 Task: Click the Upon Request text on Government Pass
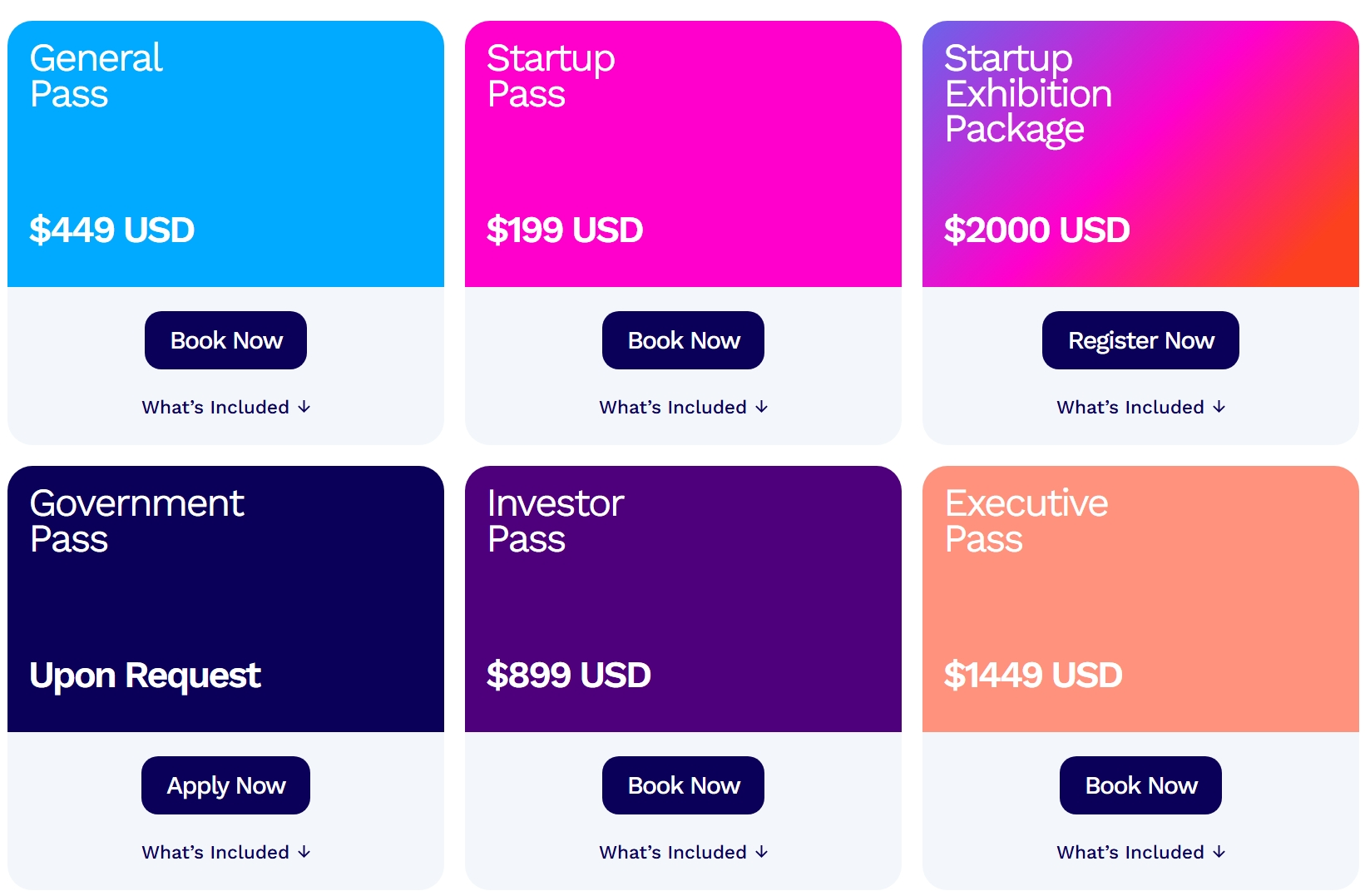(146, 676)
